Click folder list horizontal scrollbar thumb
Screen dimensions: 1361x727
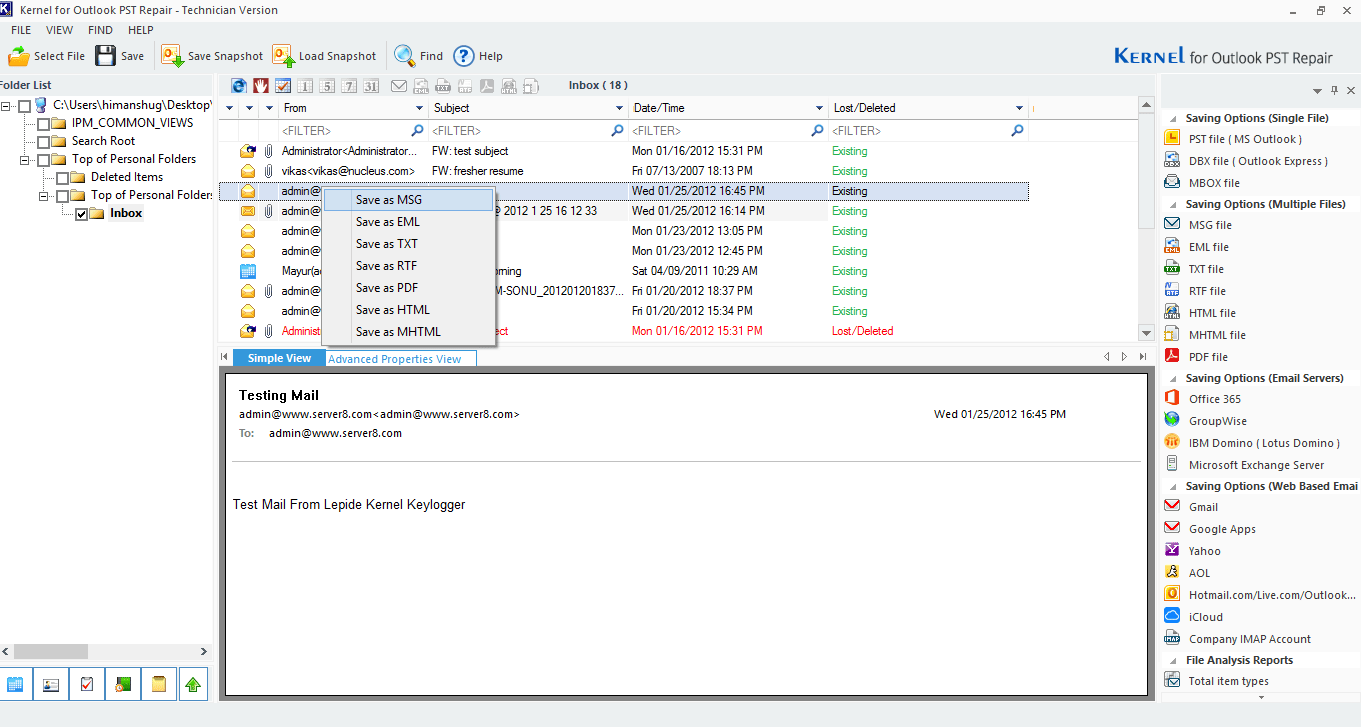point(51,651)
